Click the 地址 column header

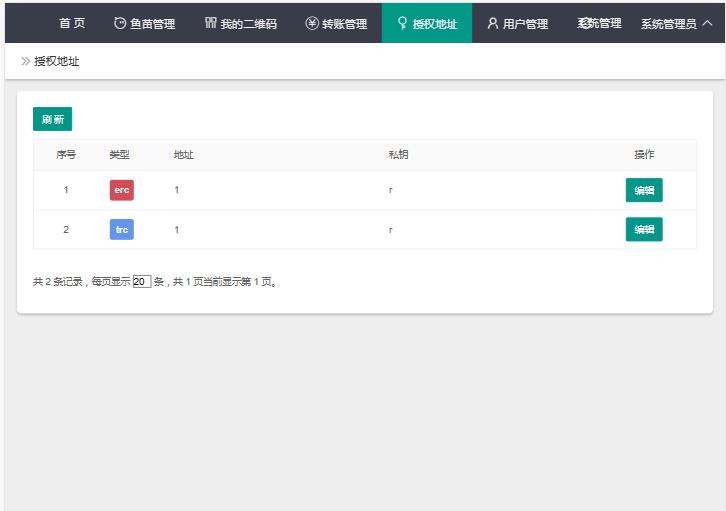[183, 155]
